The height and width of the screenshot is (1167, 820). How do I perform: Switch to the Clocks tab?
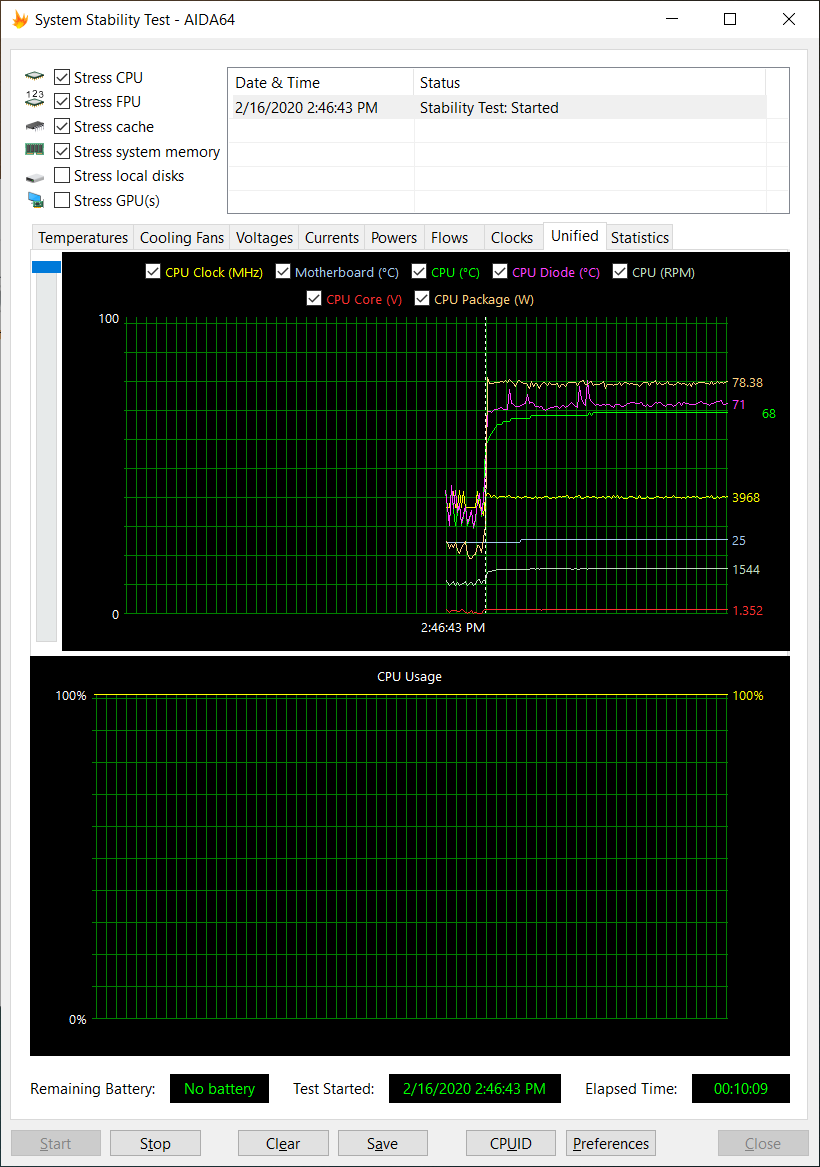click(x=512, y=237)
